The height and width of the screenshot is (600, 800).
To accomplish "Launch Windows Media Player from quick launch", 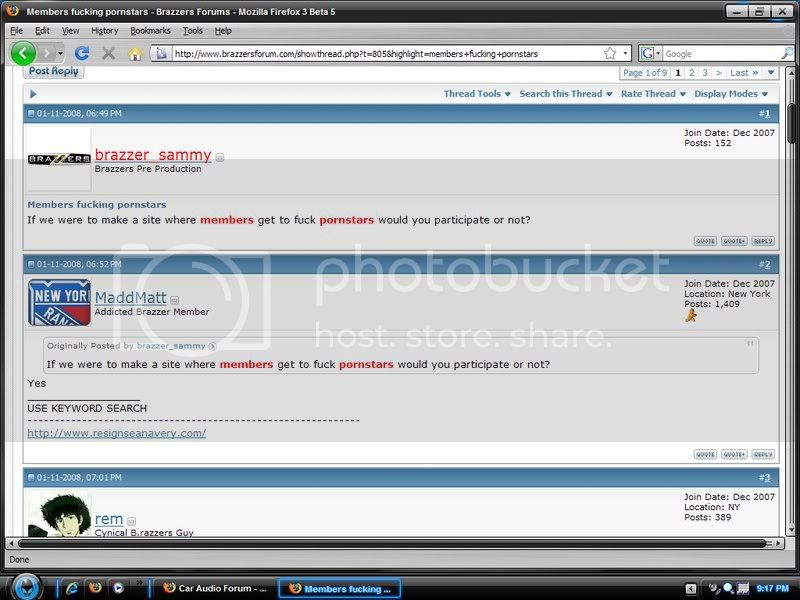I will pos(118,588).
